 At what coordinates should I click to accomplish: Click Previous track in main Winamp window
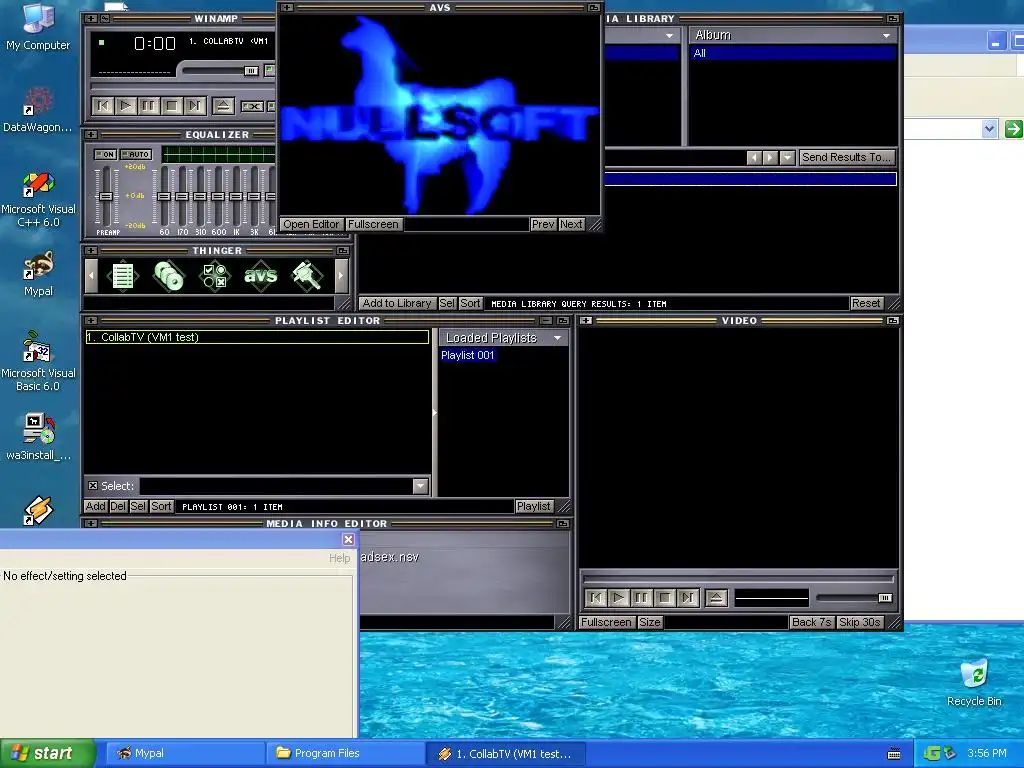pyautogui.click(x=103, y=106)
